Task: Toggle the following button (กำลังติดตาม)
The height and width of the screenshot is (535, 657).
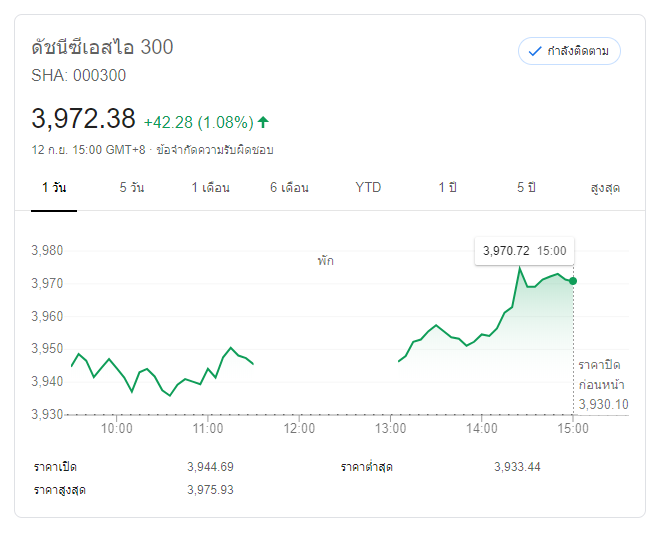Action: pos(569,51)
